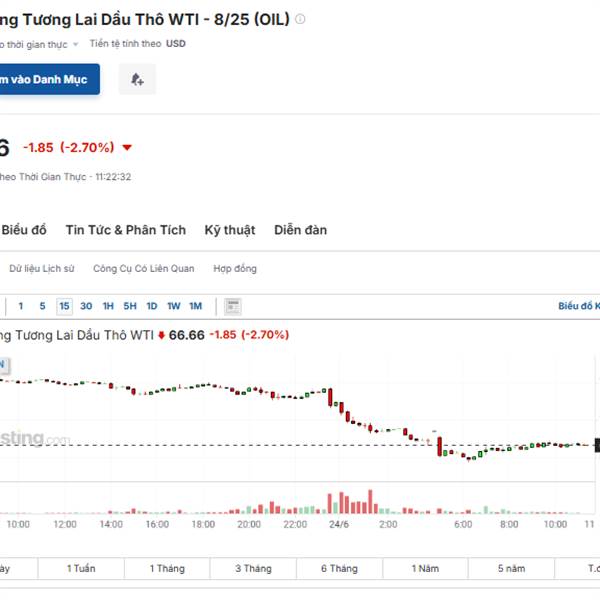Open the Biểu đồ tab

[24, 230]
